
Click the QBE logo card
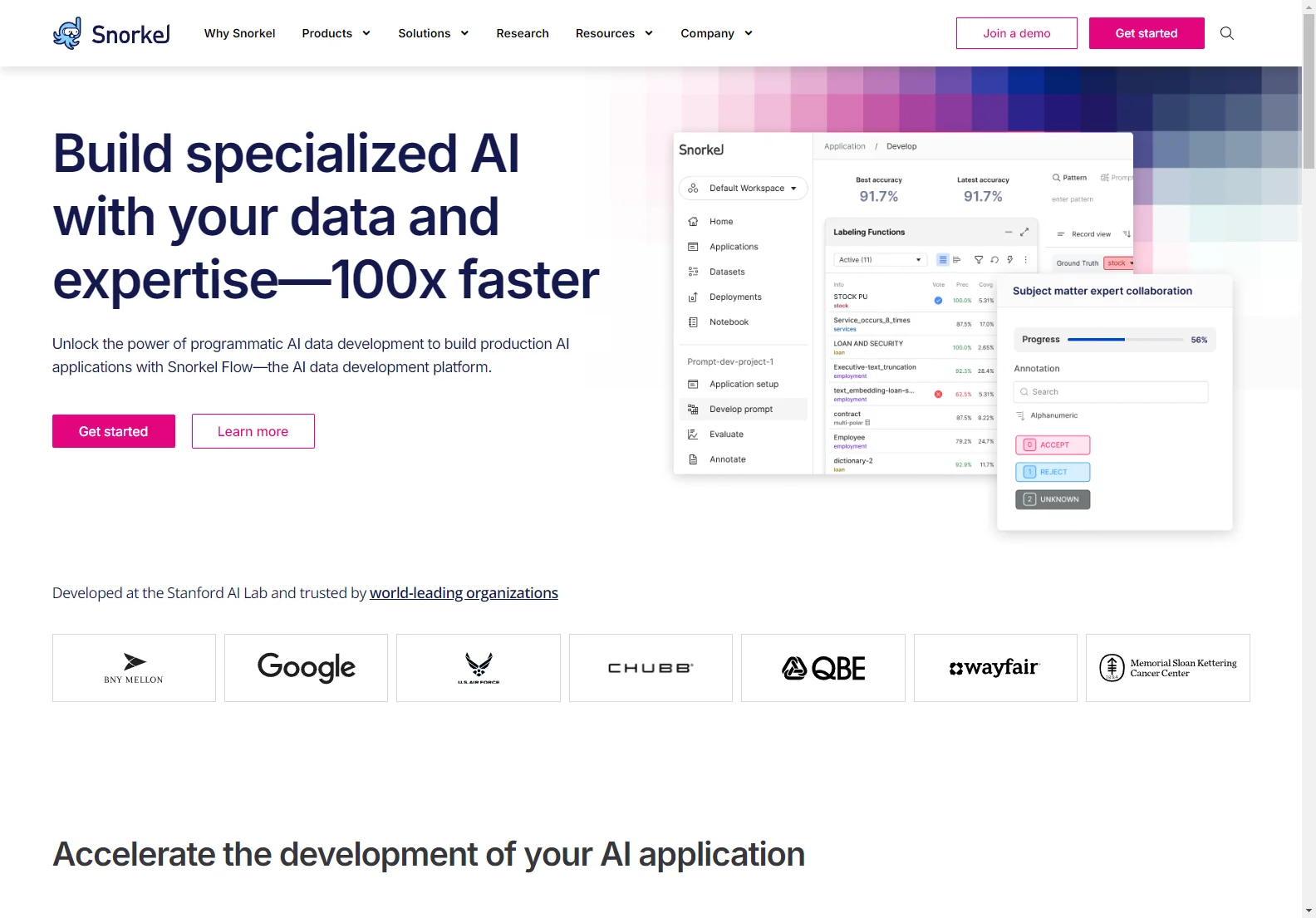pyautogui.click(x=823, y=668)
